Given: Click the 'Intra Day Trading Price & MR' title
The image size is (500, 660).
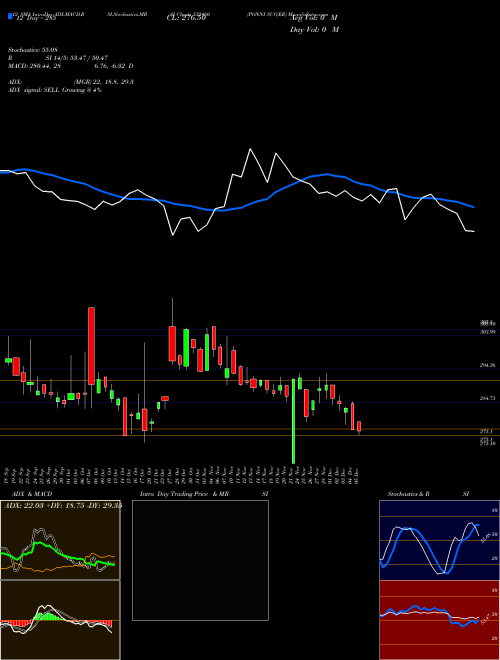Looking at the screenshot, I should tap(184, 494).
